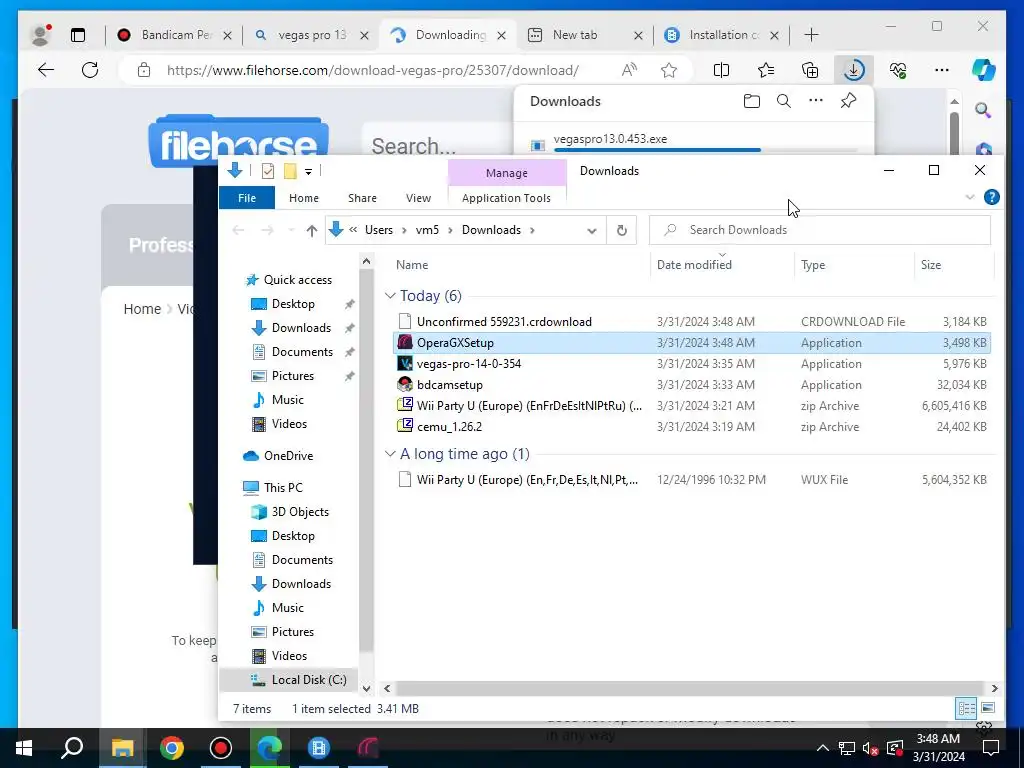This screenshot has width=1024, height=768.
Task: Open Windows Start menu
Action: 24,748
